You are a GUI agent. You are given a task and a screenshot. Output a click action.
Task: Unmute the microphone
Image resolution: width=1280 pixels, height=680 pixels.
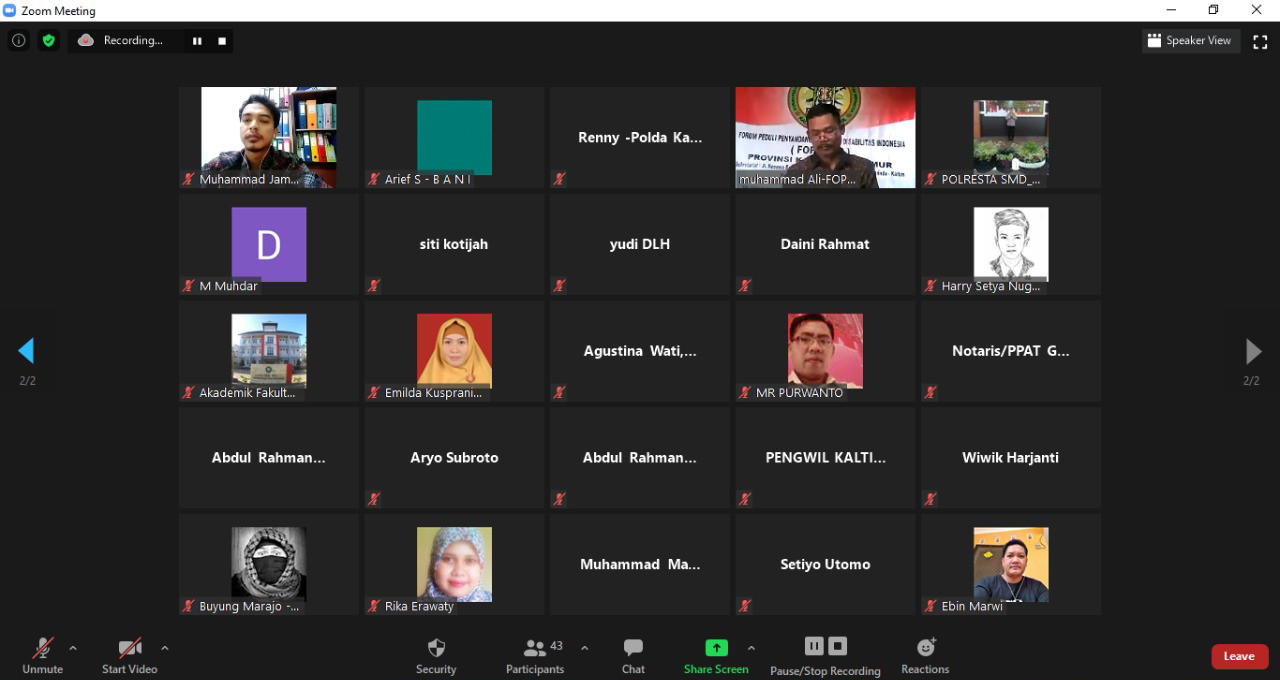point(43,655)
